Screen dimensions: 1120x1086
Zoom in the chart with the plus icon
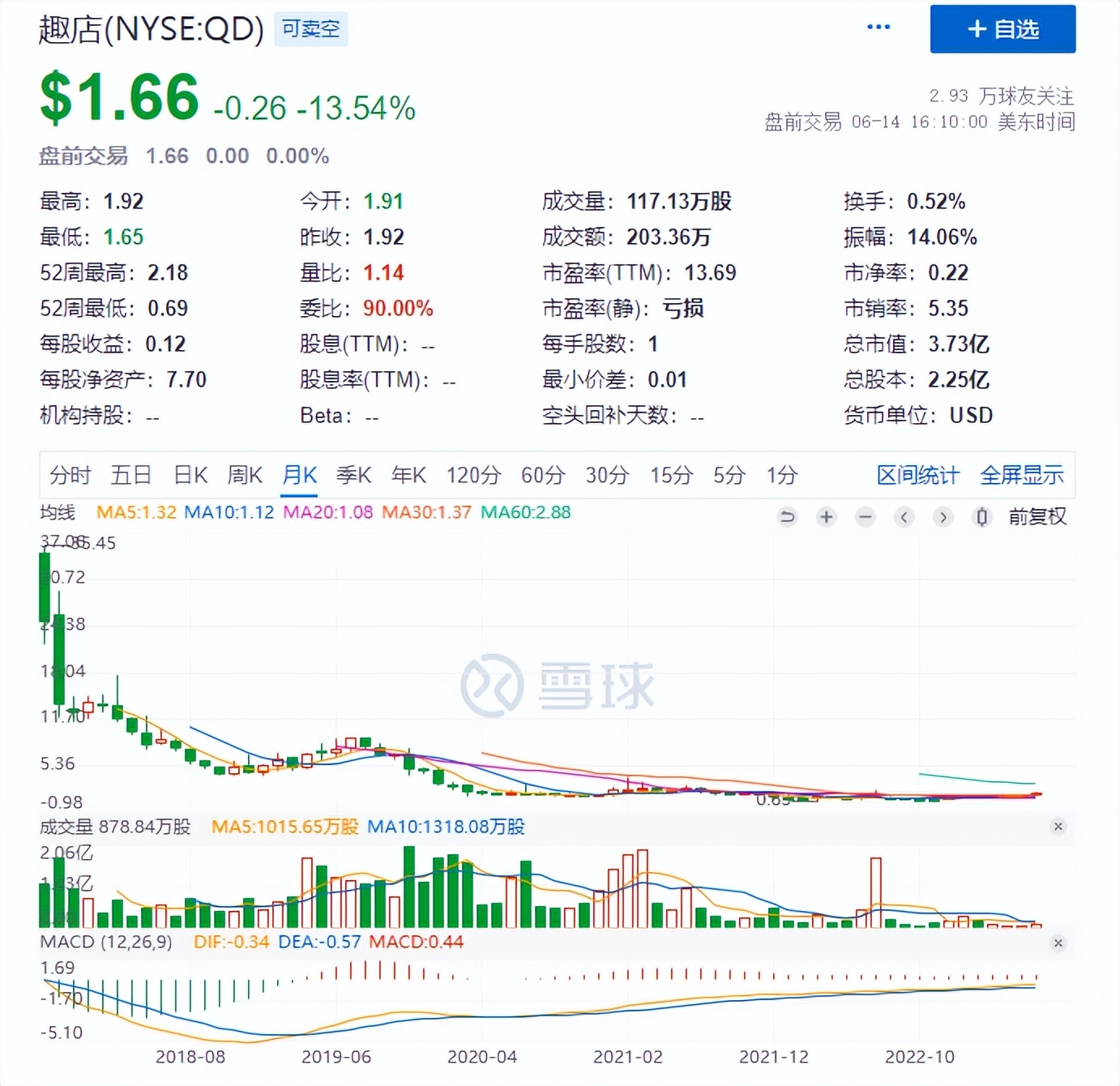pyautogui.click(x=826, y=516)
